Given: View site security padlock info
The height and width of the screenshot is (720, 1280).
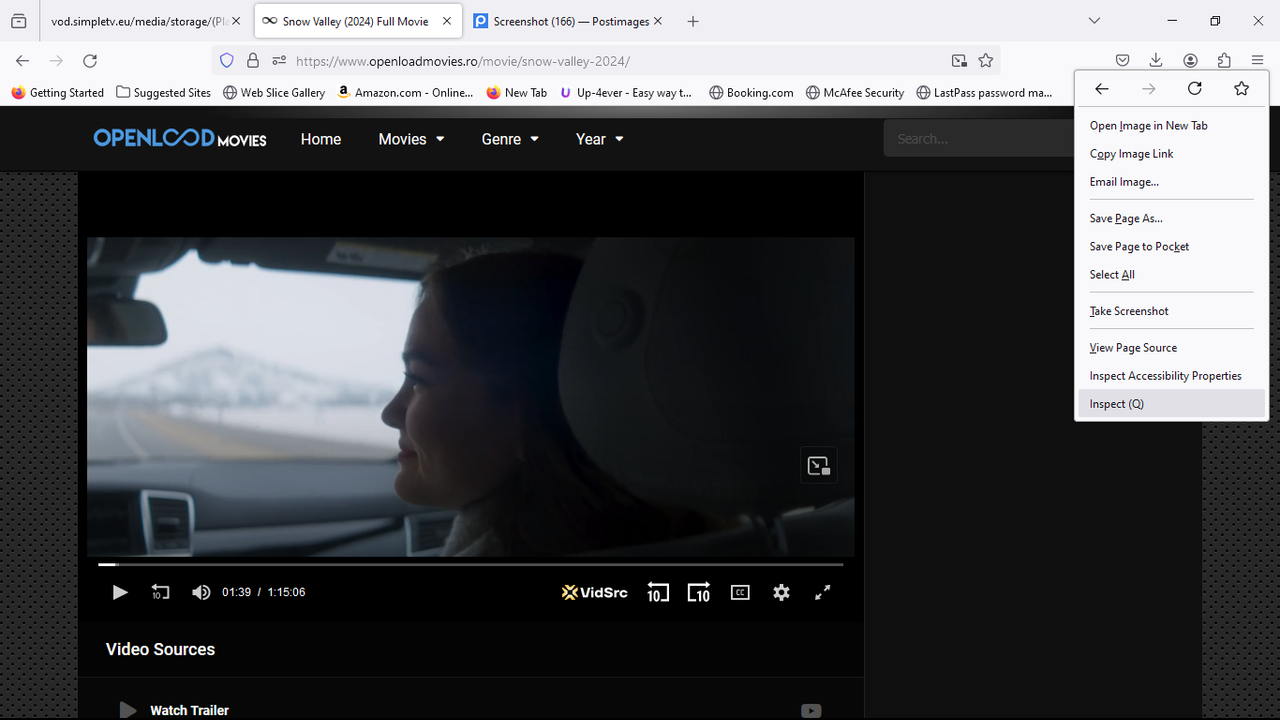Looking at the screenshot, I should [x=253, y=61].
